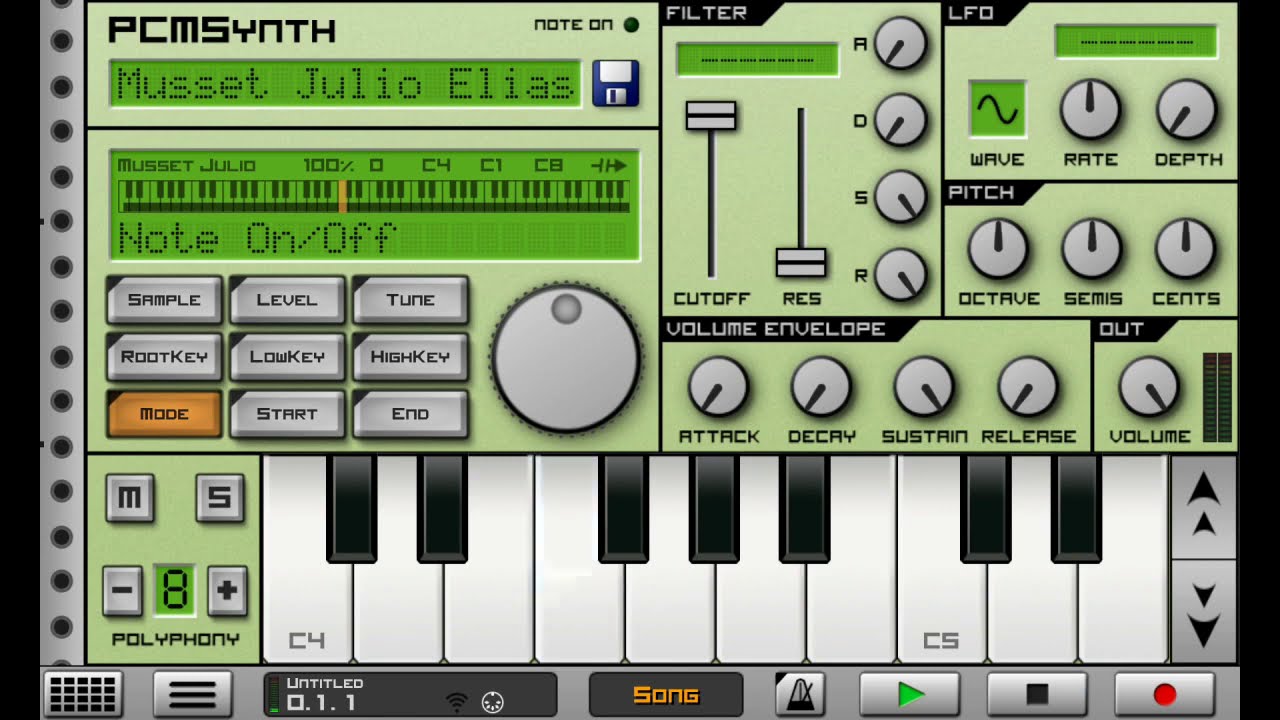Screen dimensions: 1280x720
Task: Click the filter D envelope knob
Action: [x=901, y=120]
